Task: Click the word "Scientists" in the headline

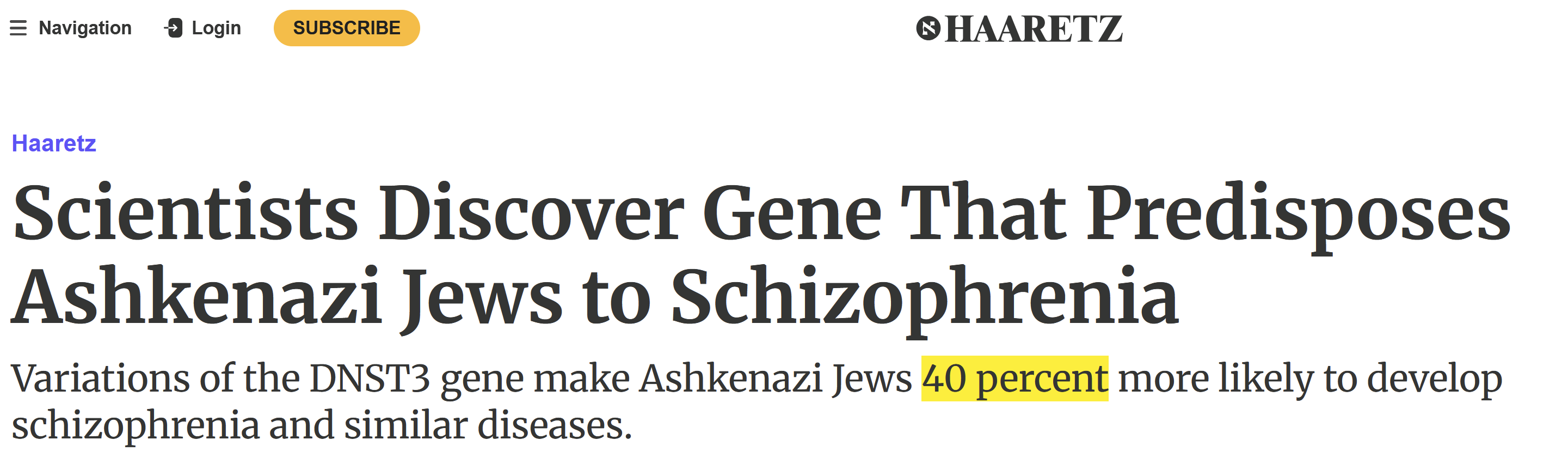Action: [x=185, y=213]
